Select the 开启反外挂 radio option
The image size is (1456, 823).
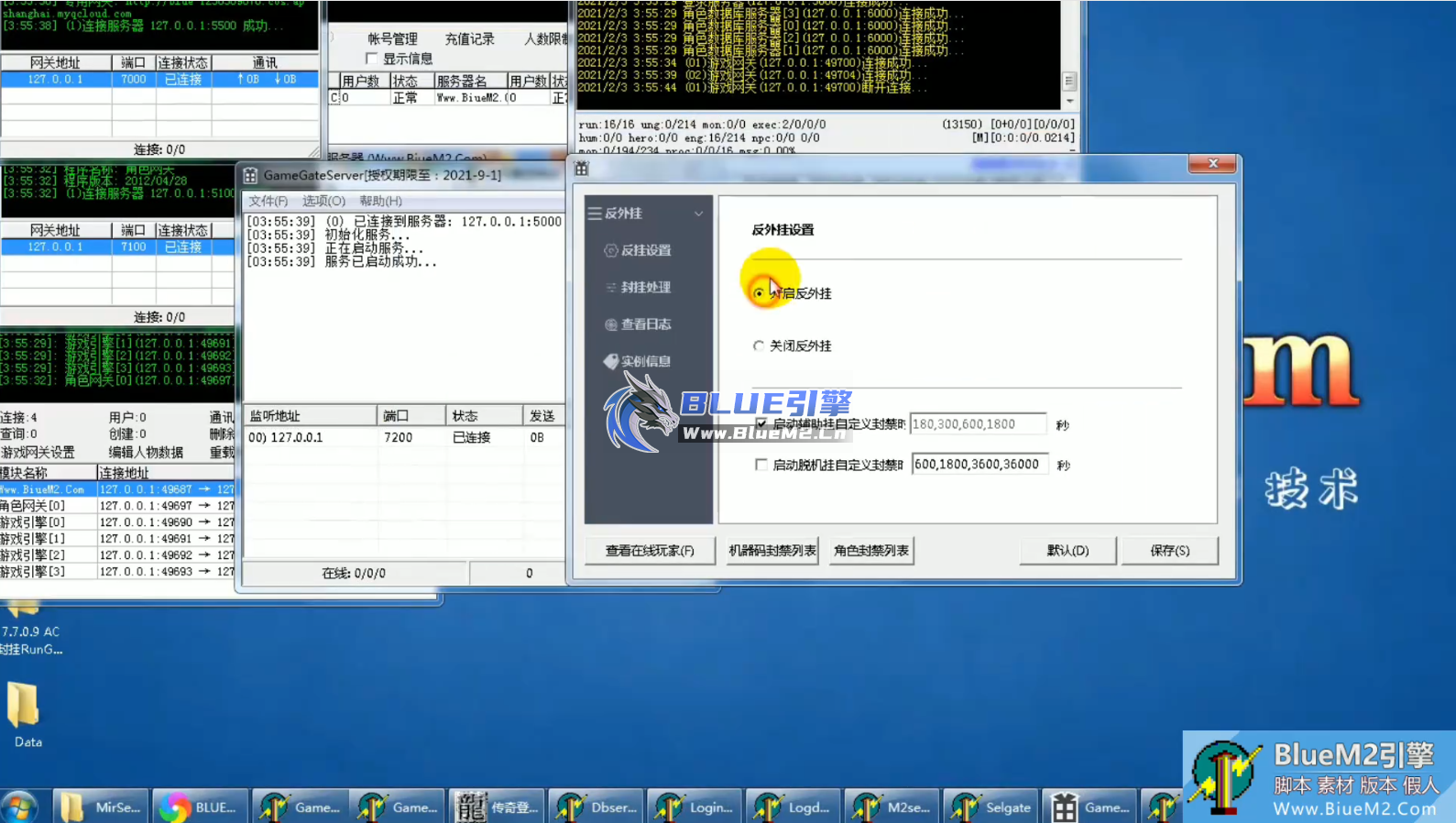(759, 293)
